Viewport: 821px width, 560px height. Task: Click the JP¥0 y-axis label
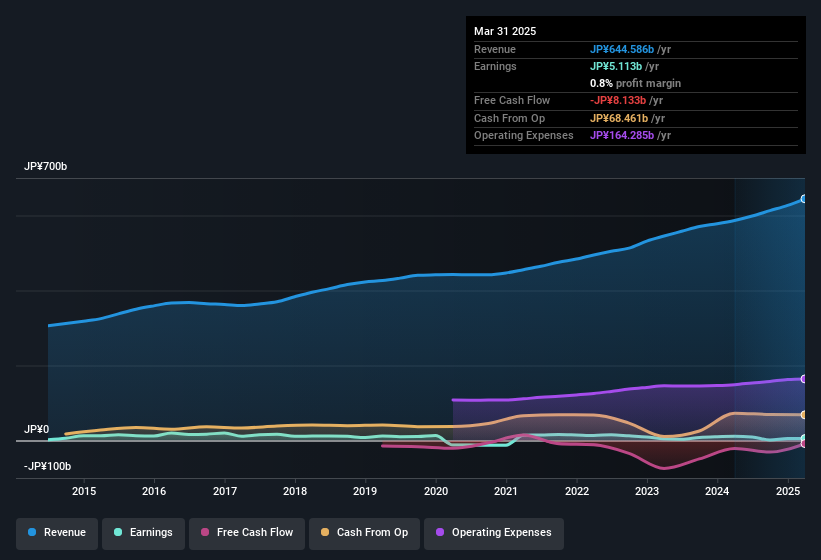[37, 429]
